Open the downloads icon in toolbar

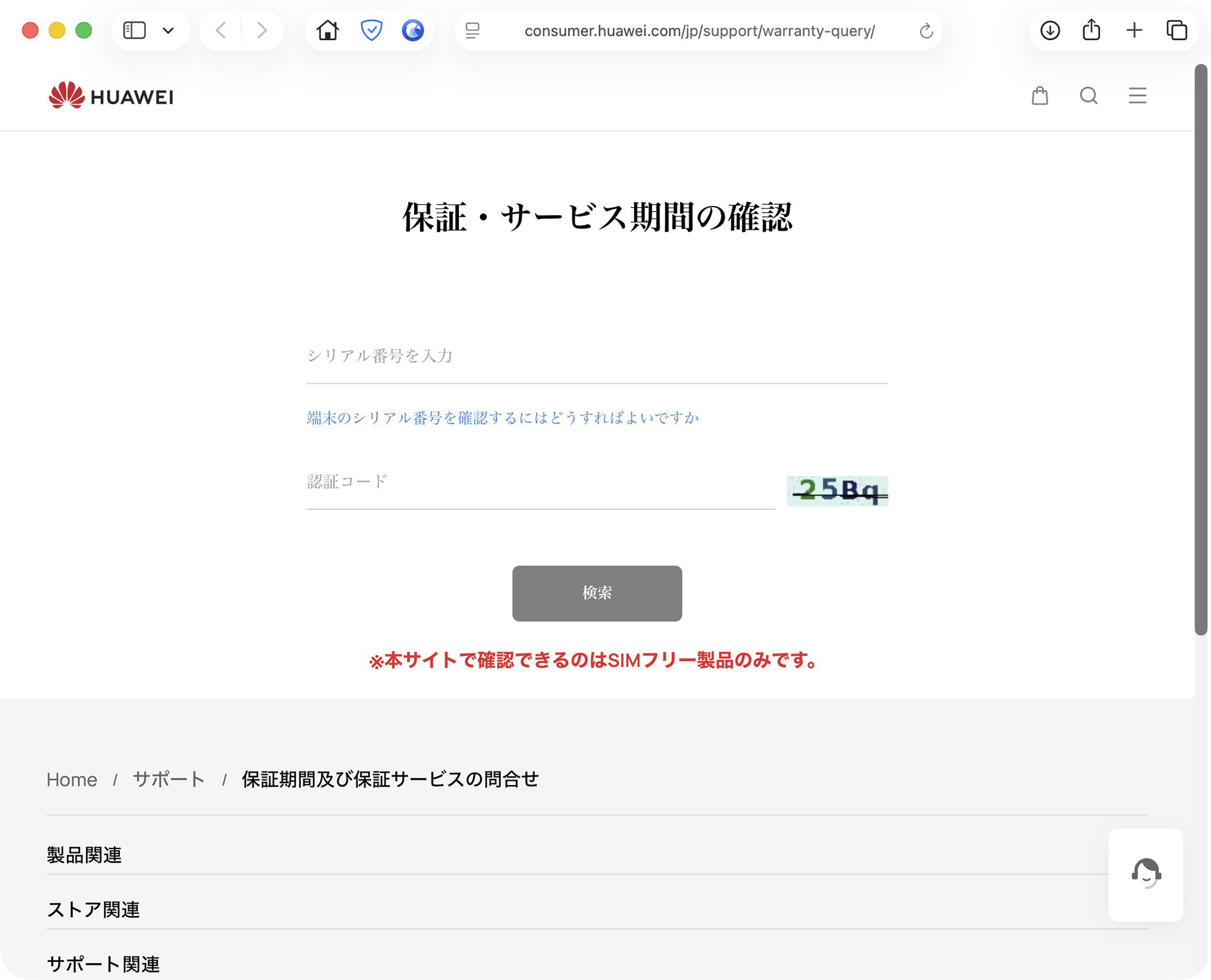pyautogui.click(x=1049, y=30)
